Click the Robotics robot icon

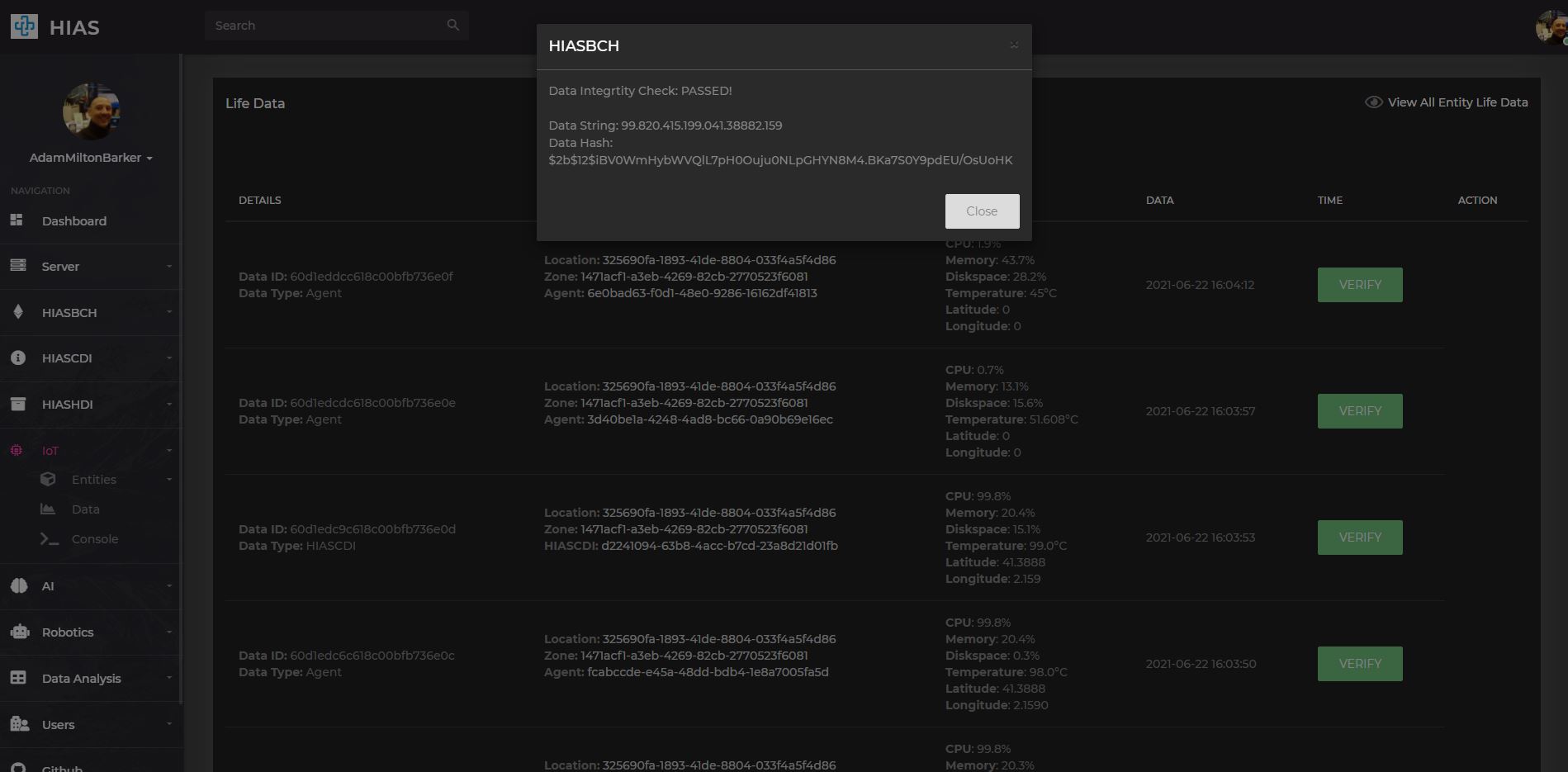pyautogui.click(x=19, y=632)
